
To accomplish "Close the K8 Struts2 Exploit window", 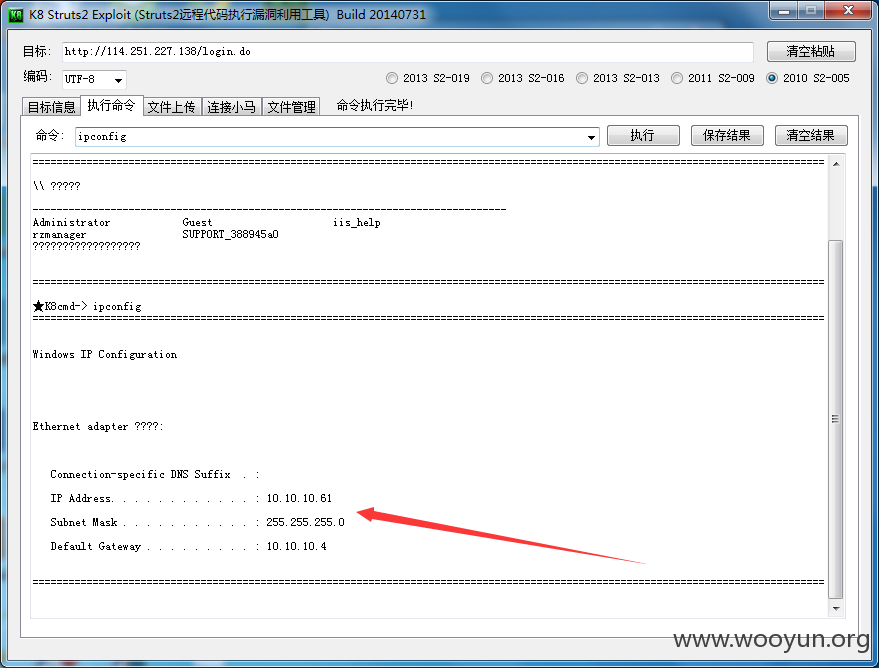I will click(848, 11).
